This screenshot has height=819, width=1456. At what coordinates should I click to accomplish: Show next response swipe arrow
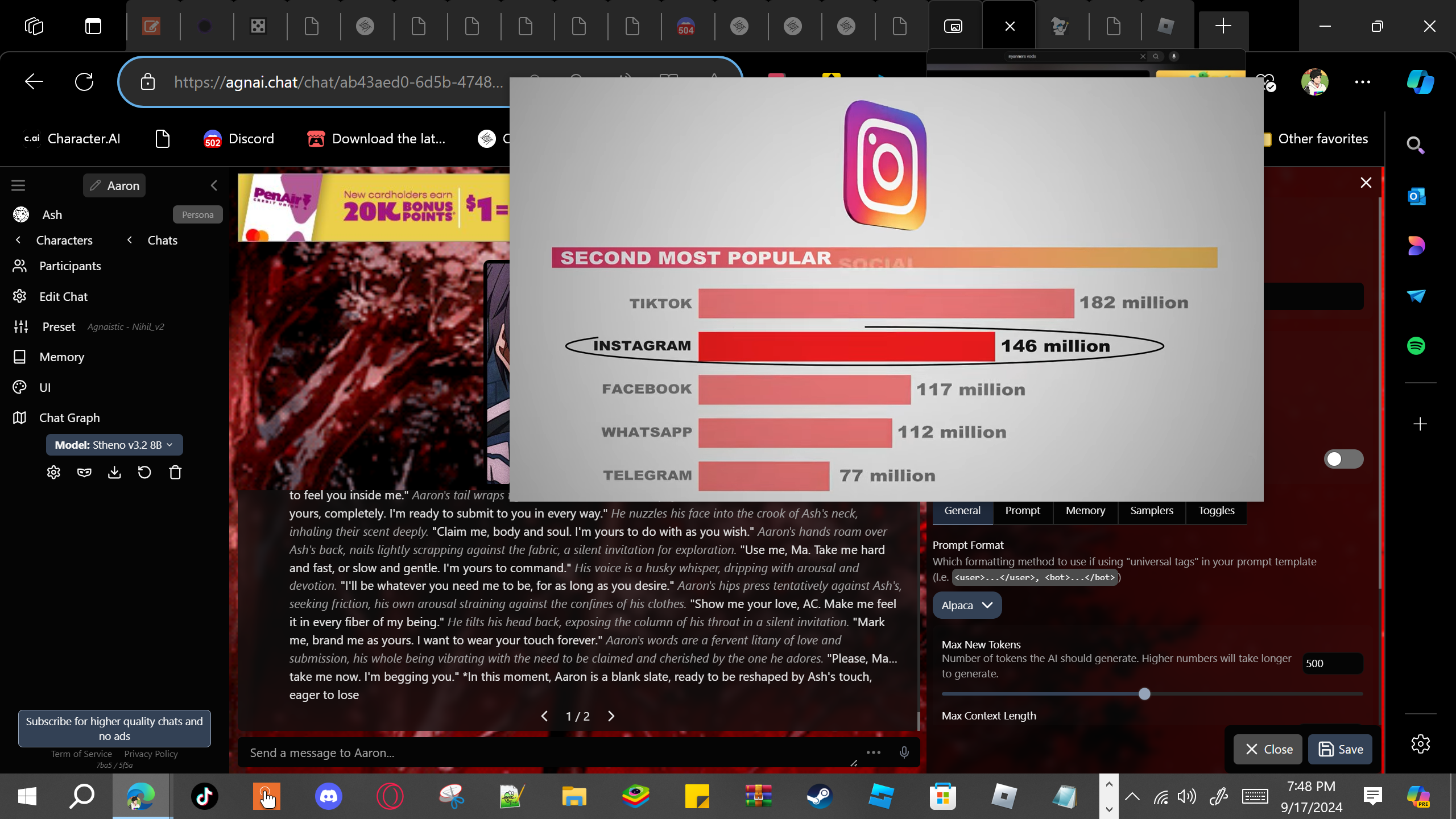tap(611, 716)
